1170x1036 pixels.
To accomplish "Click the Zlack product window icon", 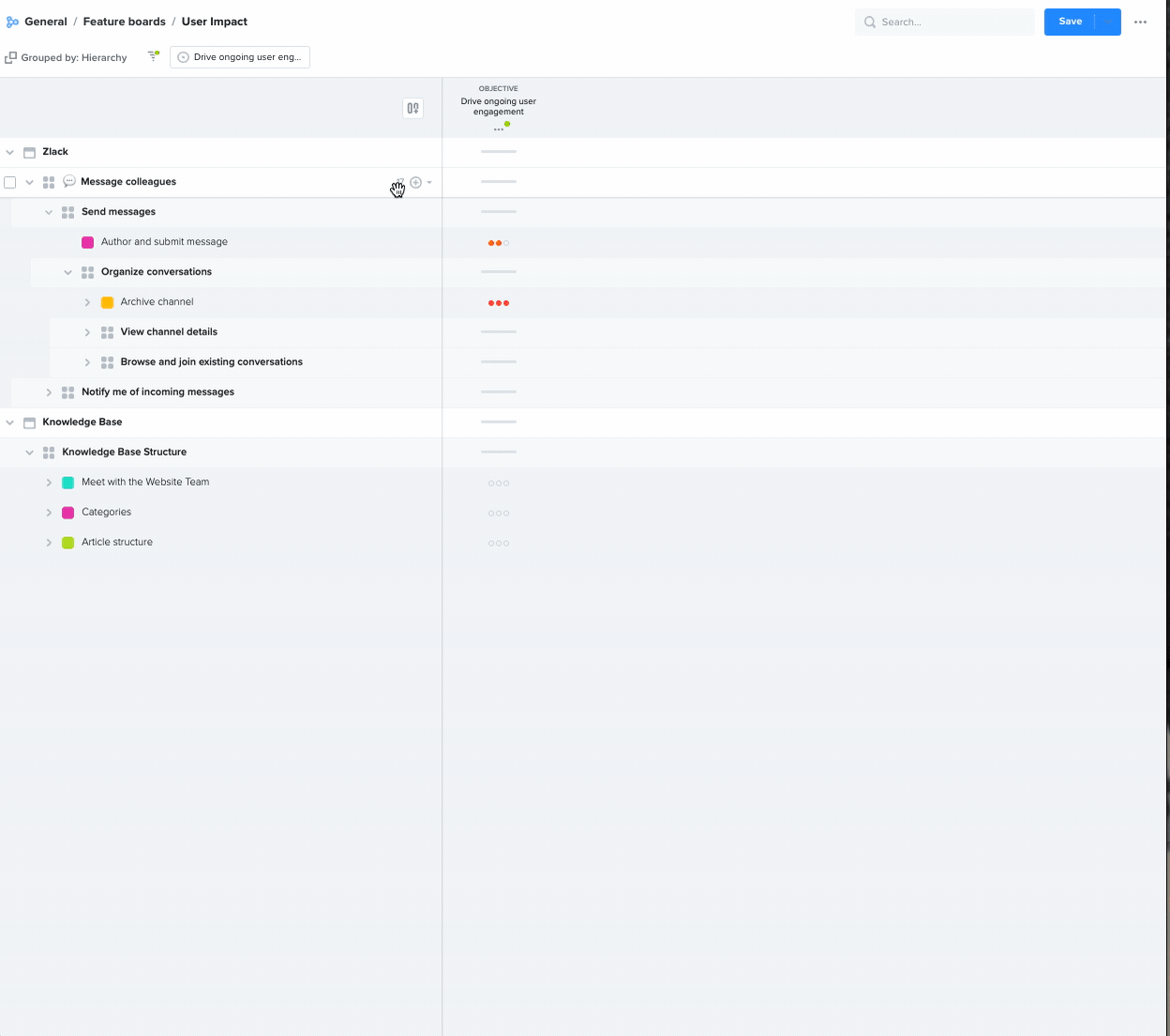I will [29, 152].
